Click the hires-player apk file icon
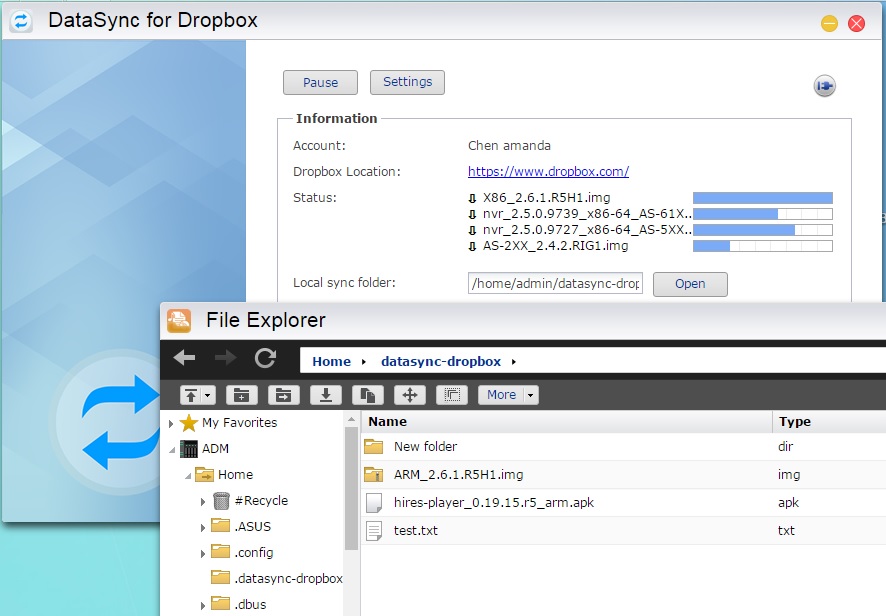This screenshot has height=616, width=886. (x=373, y=502)
